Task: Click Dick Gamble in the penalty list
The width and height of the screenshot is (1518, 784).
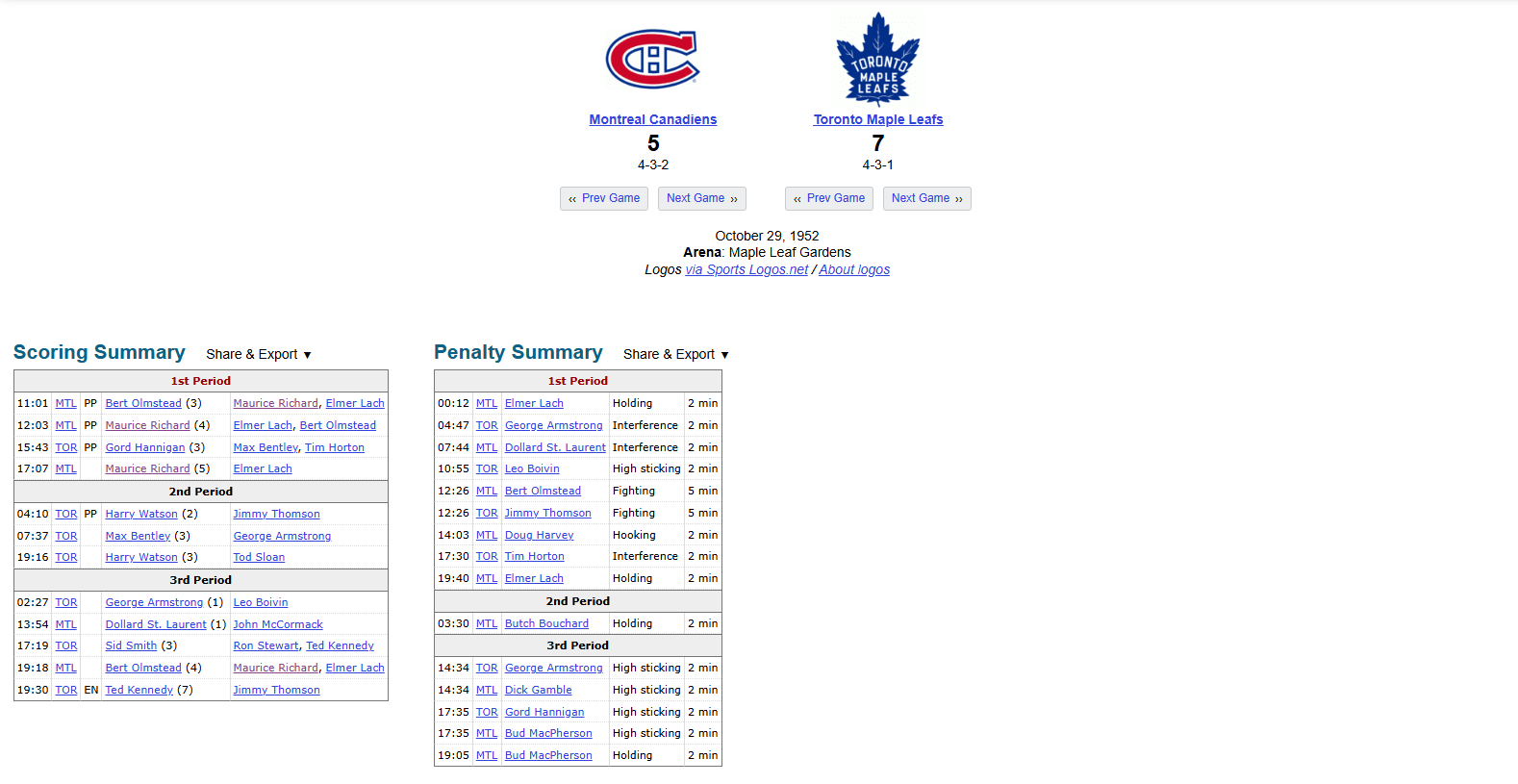Action: (x=538, y=690)
